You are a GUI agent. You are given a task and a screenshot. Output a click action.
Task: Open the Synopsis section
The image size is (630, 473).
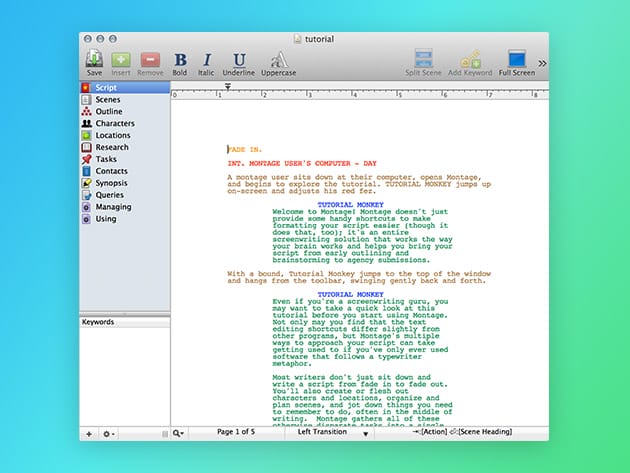[x=125, y=183]
